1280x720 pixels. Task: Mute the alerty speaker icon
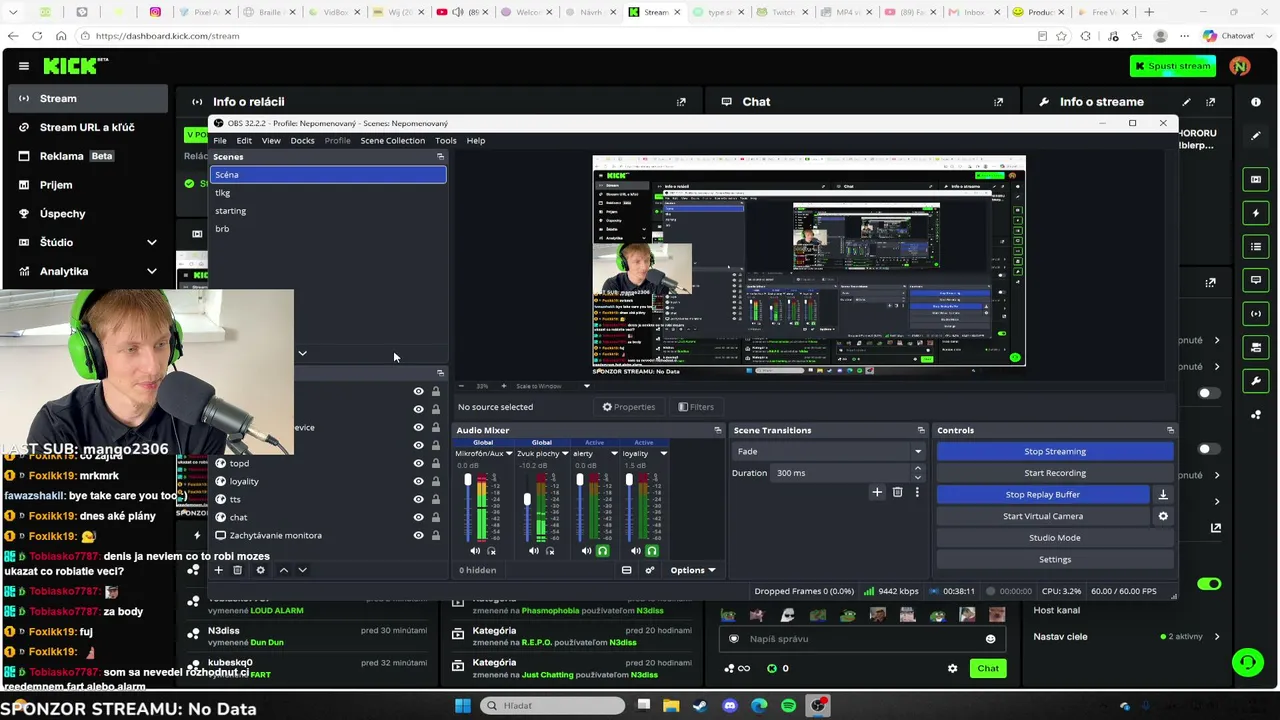click(x=586, y=551)
